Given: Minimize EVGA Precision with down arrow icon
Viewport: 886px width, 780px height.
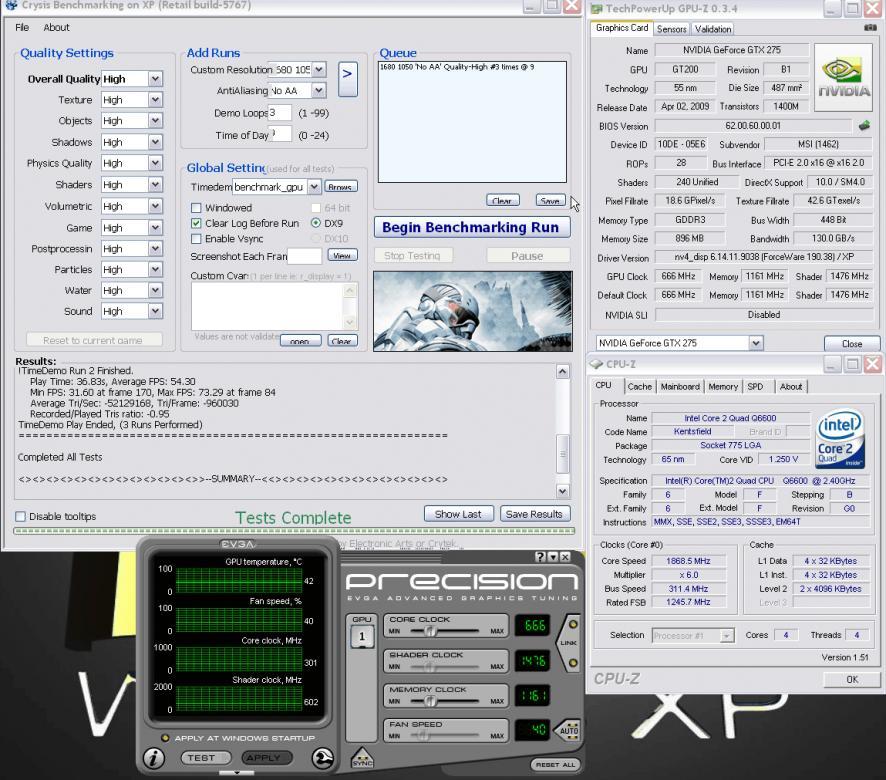Looking at the screenshot, I should (552, 557).
